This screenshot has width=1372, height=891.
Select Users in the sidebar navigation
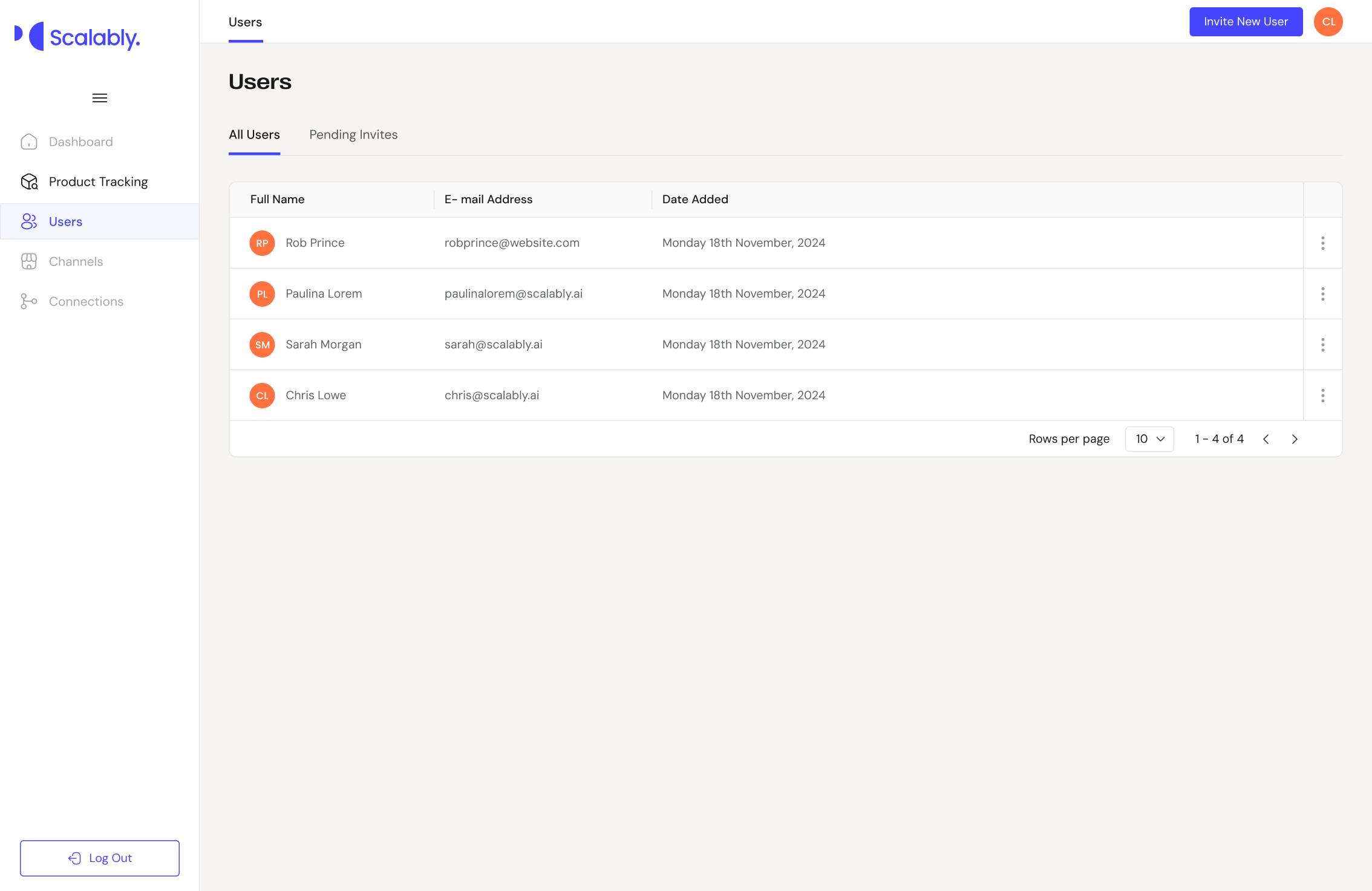65,221
